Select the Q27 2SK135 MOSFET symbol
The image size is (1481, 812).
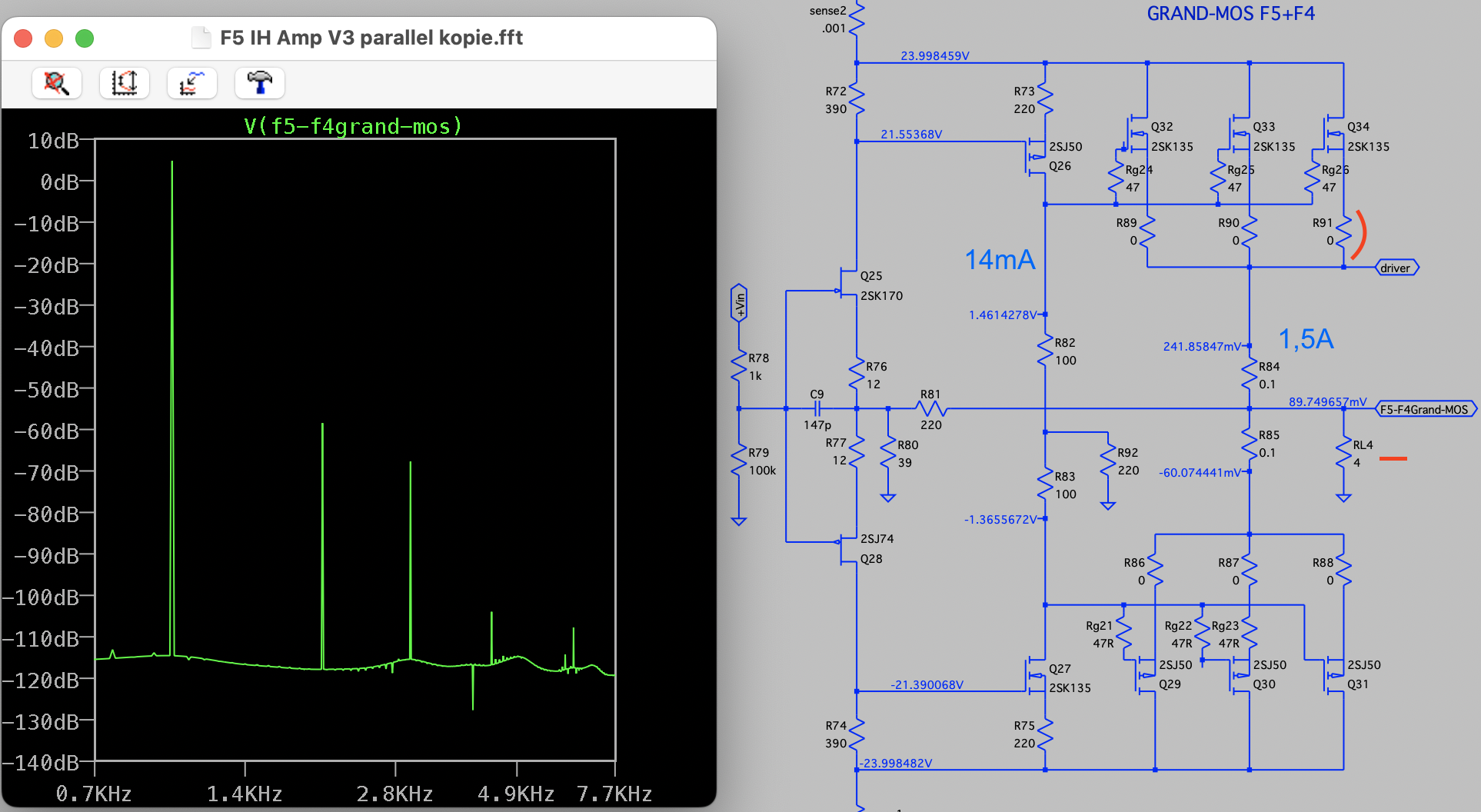pos(1037,677)
